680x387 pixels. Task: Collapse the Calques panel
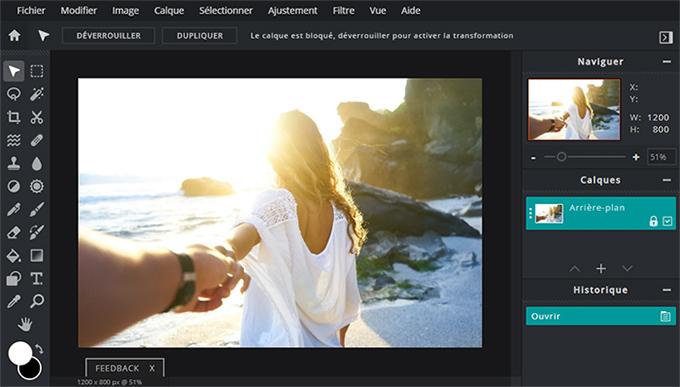tap(667, 180)
